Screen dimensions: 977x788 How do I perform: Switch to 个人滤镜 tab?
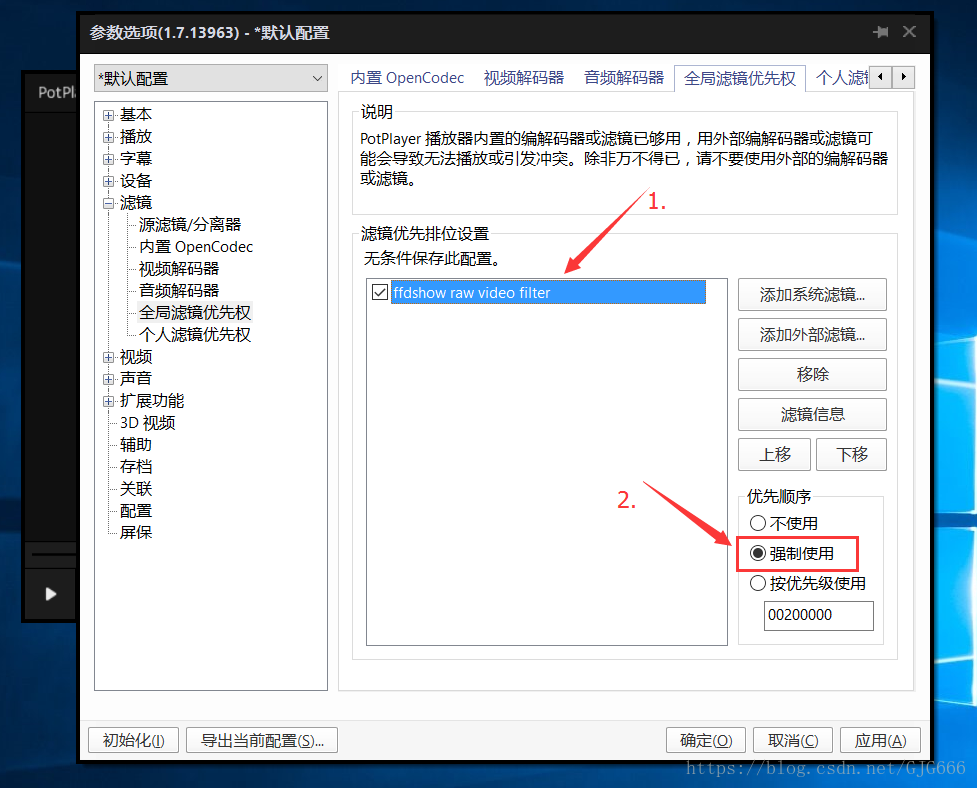pos(840,78)
